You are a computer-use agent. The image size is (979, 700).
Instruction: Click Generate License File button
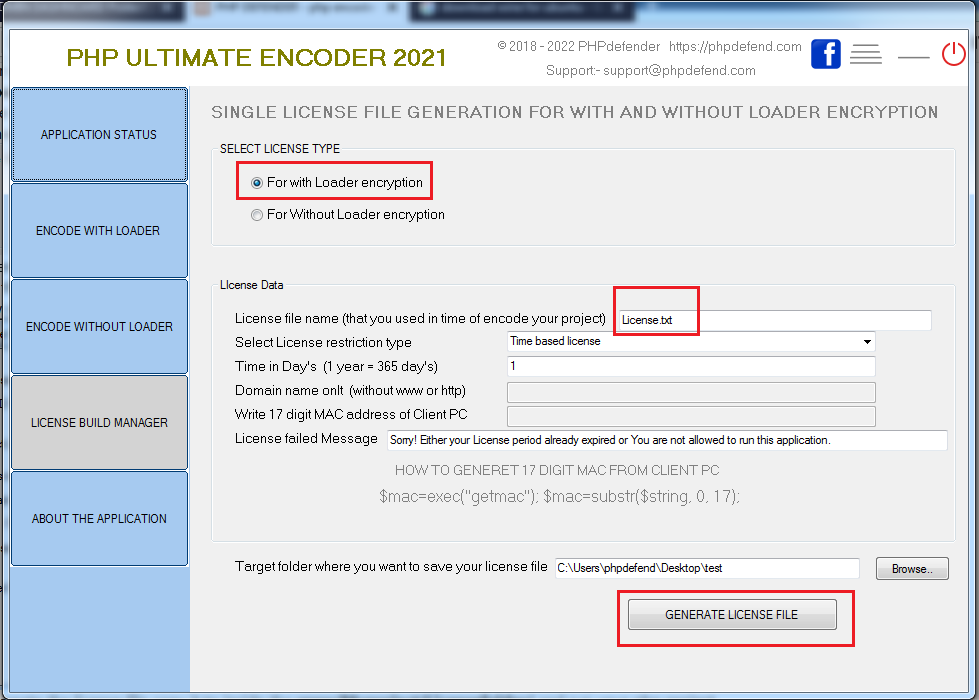(x=732, y=614)
